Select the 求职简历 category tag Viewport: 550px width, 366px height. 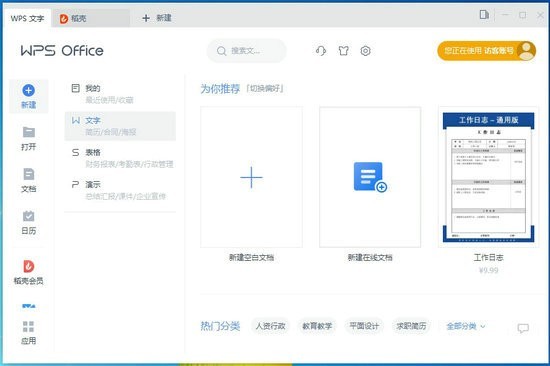pyautogui.click(x=411, y=326)
